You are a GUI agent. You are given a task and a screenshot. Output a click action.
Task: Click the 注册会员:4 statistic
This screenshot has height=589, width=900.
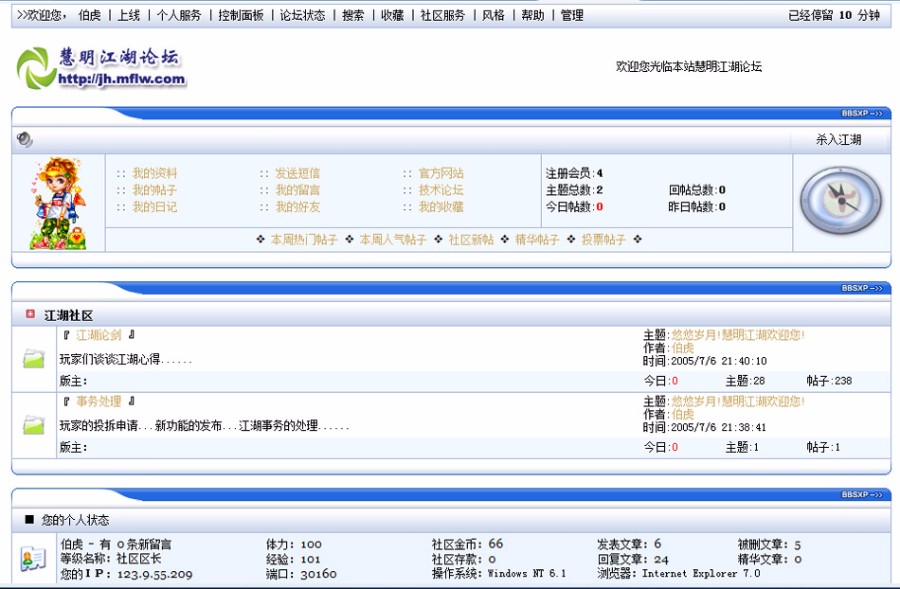(x=574, y=173)
